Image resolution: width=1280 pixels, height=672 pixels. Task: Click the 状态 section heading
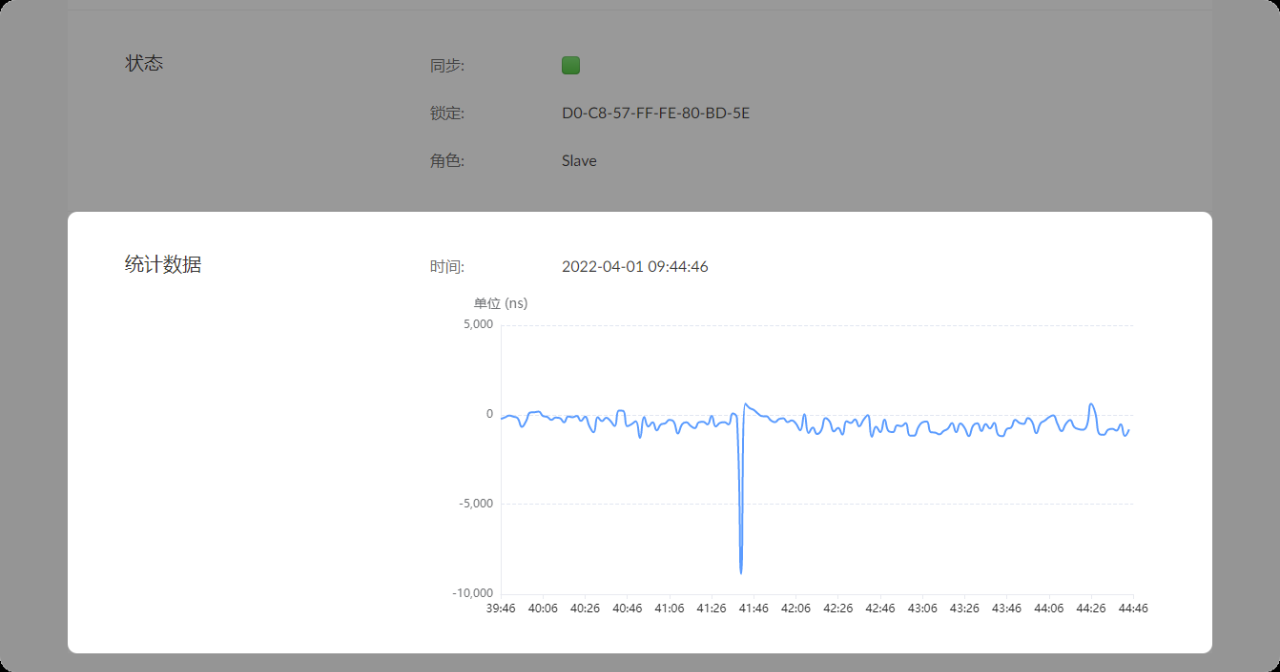tap(144, 63)
